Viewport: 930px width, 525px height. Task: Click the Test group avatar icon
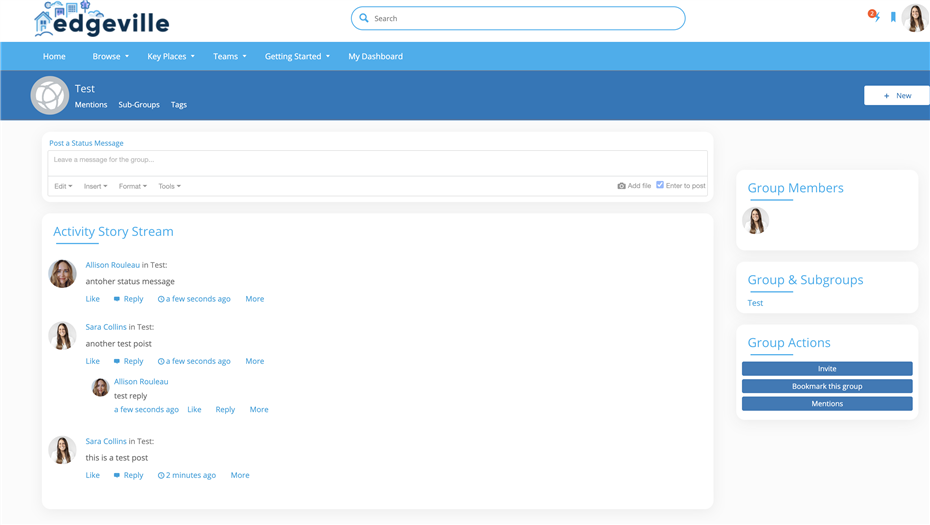click(50, 96)
